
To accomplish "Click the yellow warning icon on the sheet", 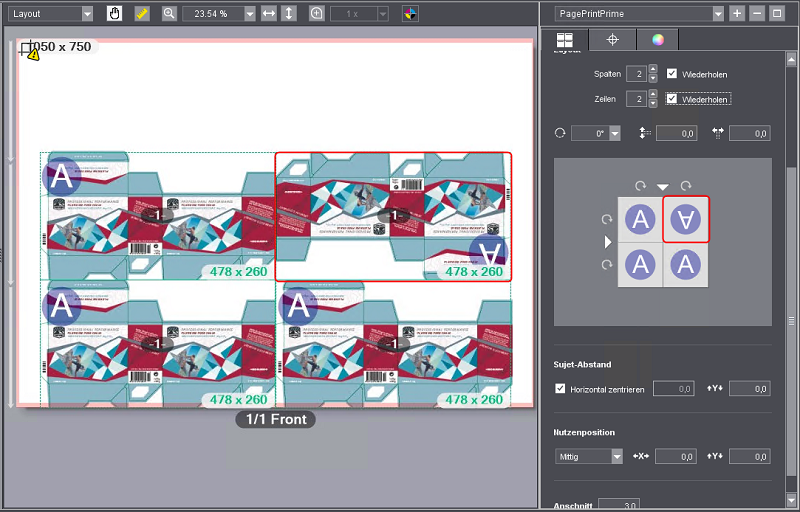I will coord(33,55).
